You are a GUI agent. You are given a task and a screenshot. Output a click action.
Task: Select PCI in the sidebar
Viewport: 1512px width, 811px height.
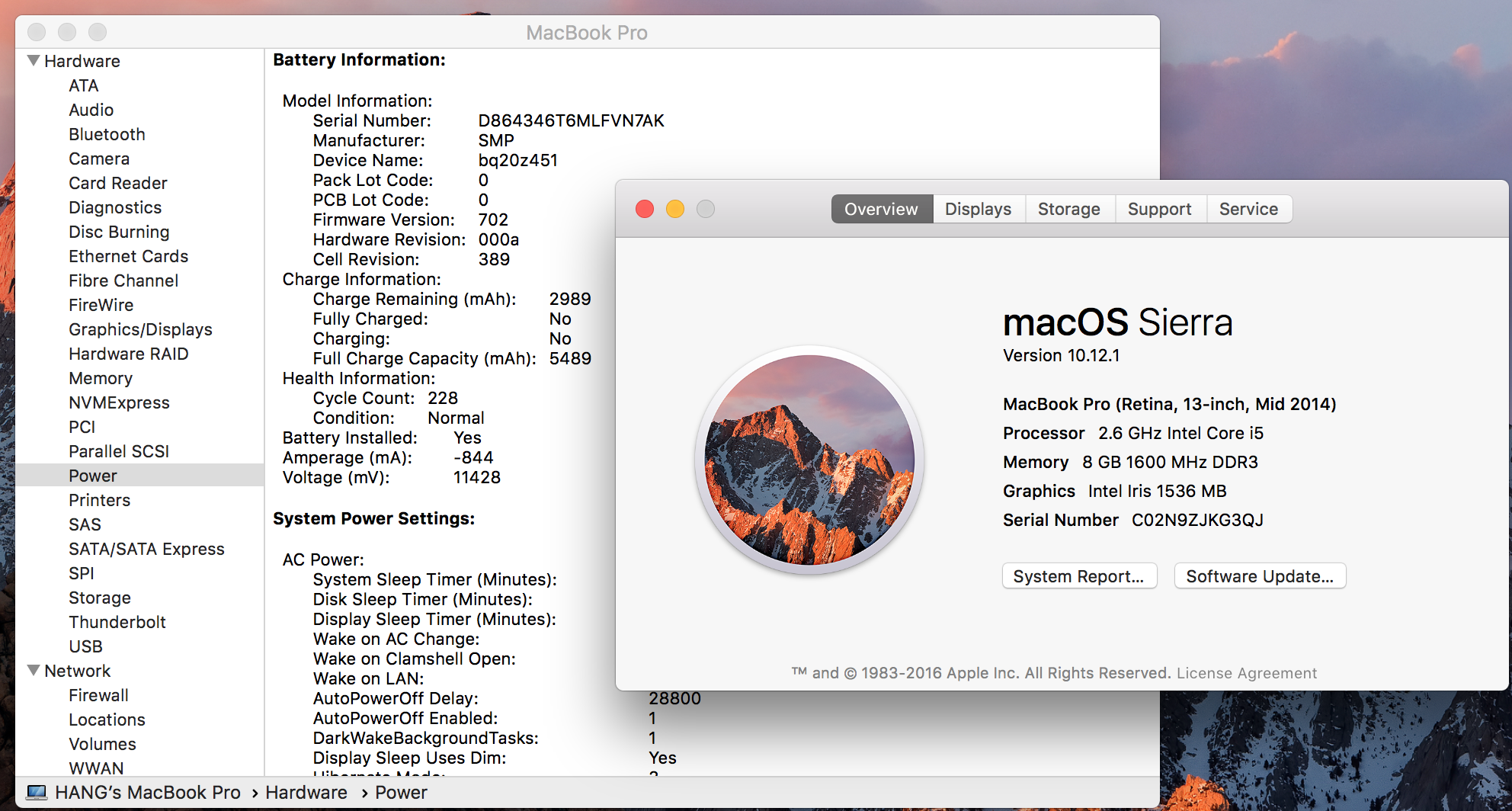[82, 427]
